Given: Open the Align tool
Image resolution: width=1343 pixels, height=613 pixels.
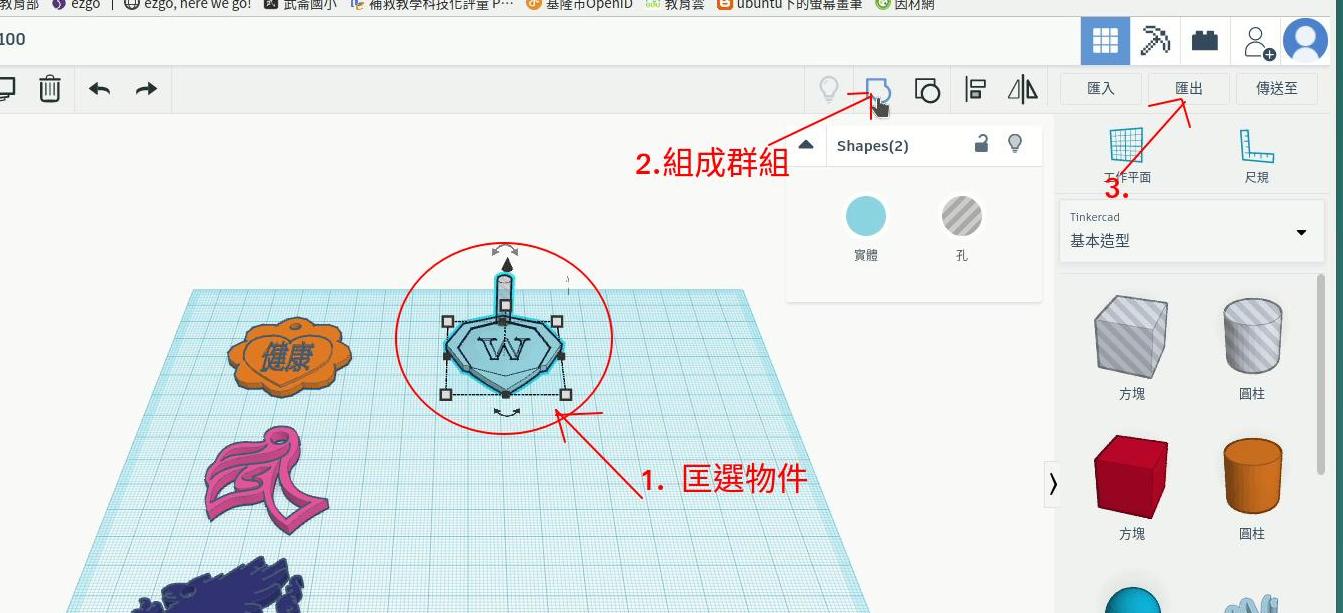Looking at the screenshot, I should tap(975, 90).
